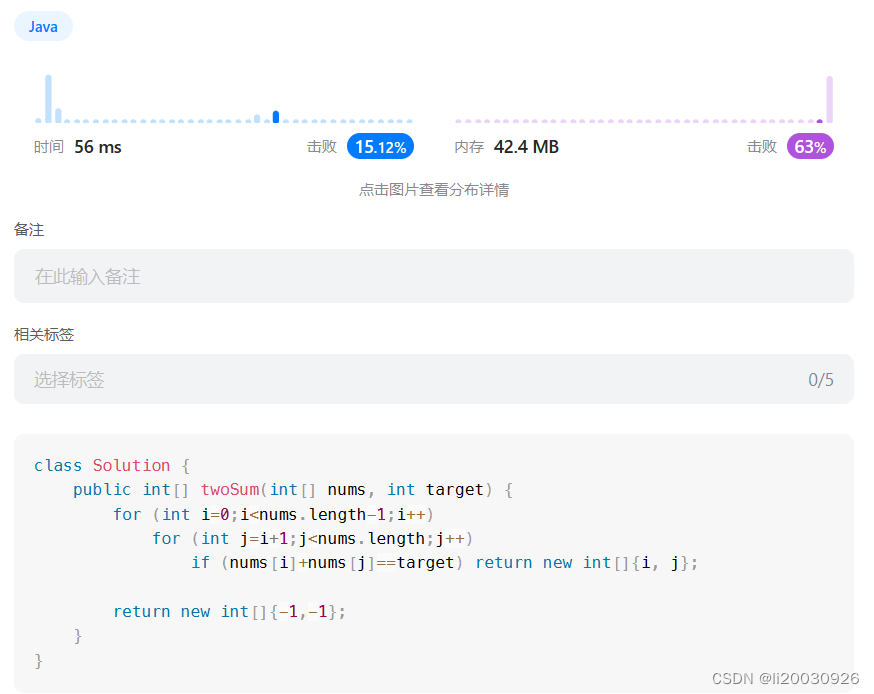This screenshot has width=874, height=694.
Task: Click the 备注 section heading
Action: pyautogui.click(x=29, y=229)
